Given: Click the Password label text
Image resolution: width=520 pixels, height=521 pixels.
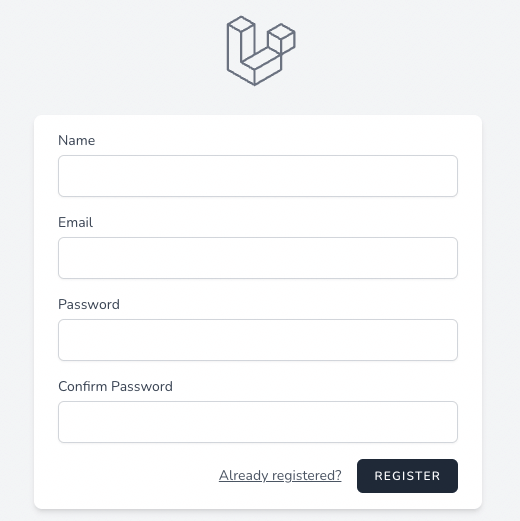Looking at the screenshot, I should pyautogui.click(x=89, y=304).
